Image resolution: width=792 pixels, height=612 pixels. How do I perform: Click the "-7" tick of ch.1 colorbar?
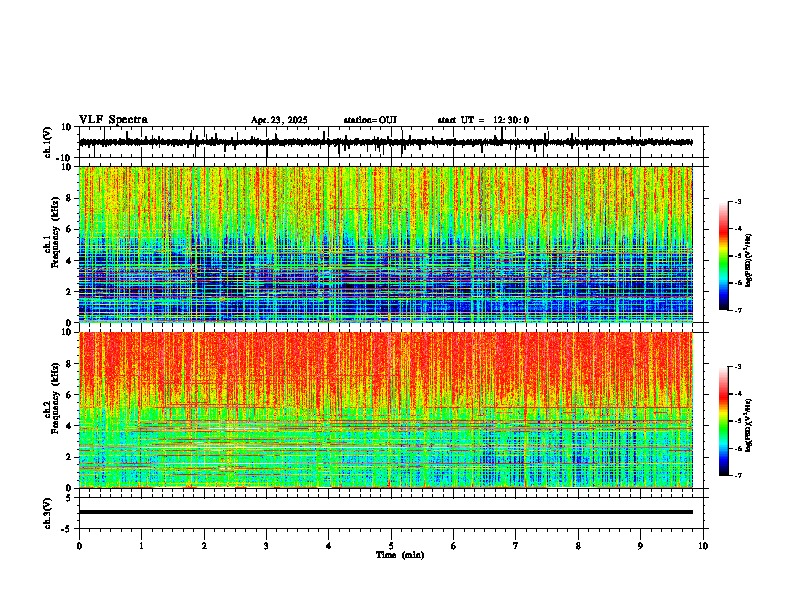pyautogui.click(x=738, y=310)
